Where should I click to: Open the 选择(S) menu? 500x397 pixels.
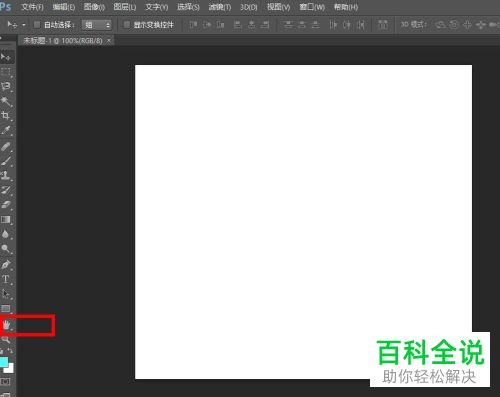pos(188,7)
